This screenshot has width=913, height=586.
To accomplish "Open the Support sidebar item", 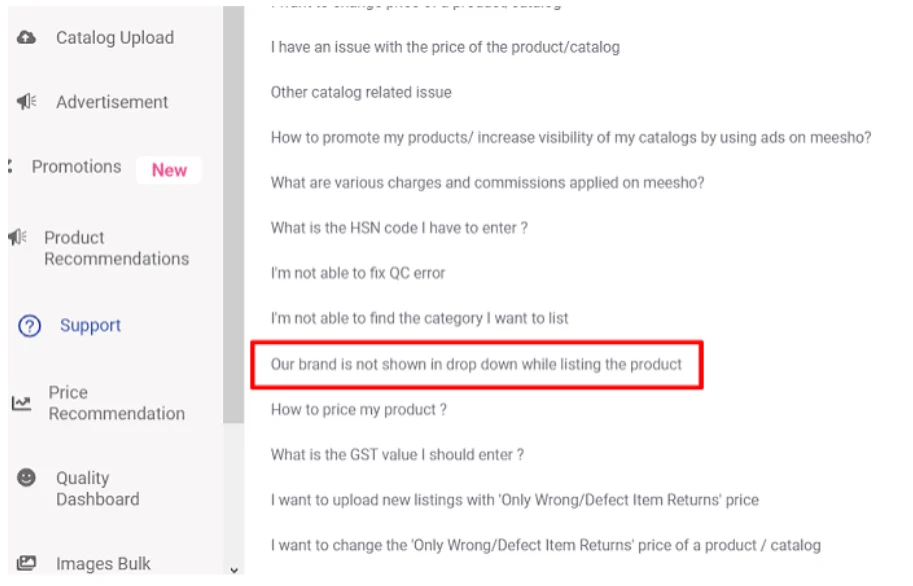I will tap(90, 326).
